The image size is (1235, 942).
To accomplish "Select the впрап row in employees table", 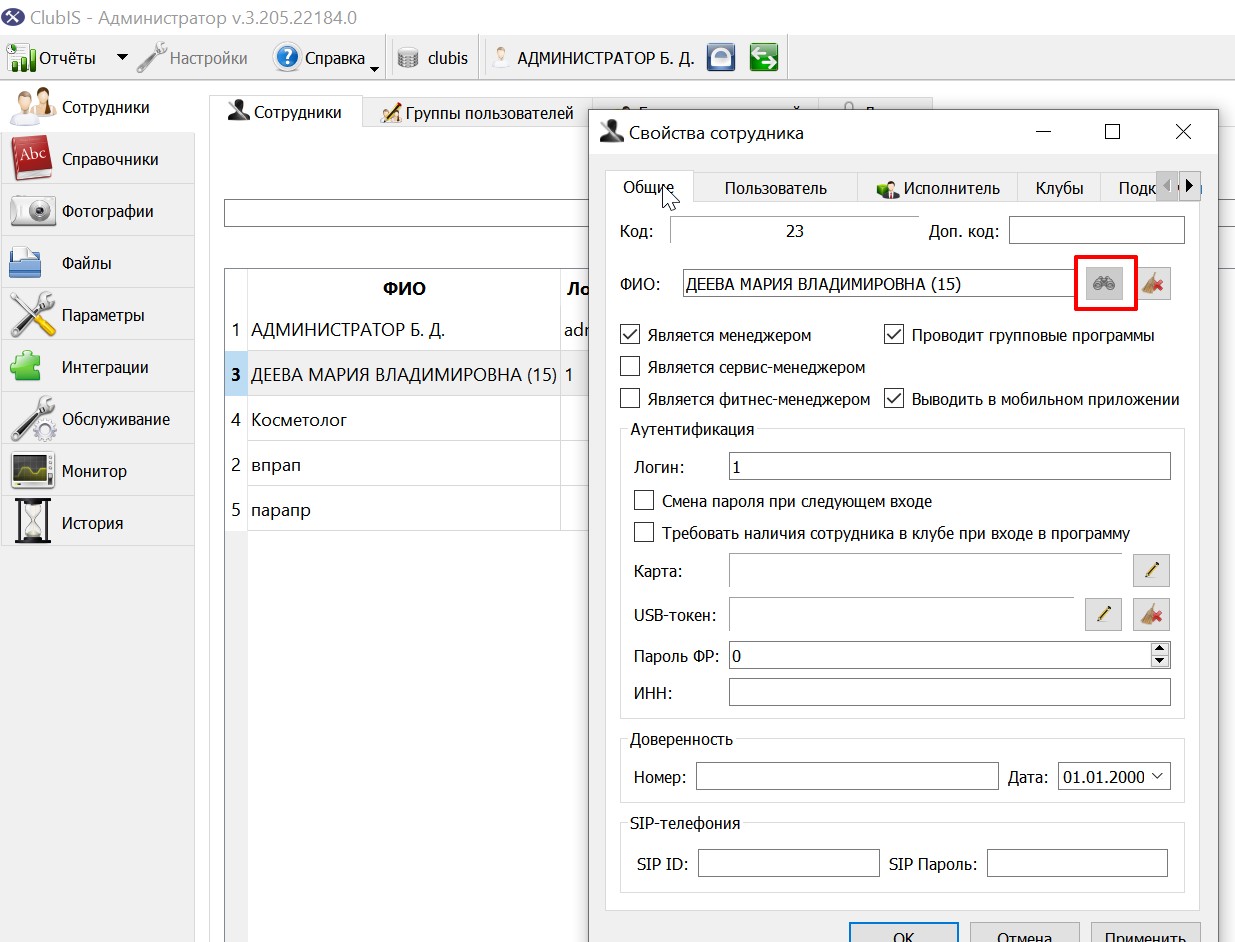I will tap(406, 465).
